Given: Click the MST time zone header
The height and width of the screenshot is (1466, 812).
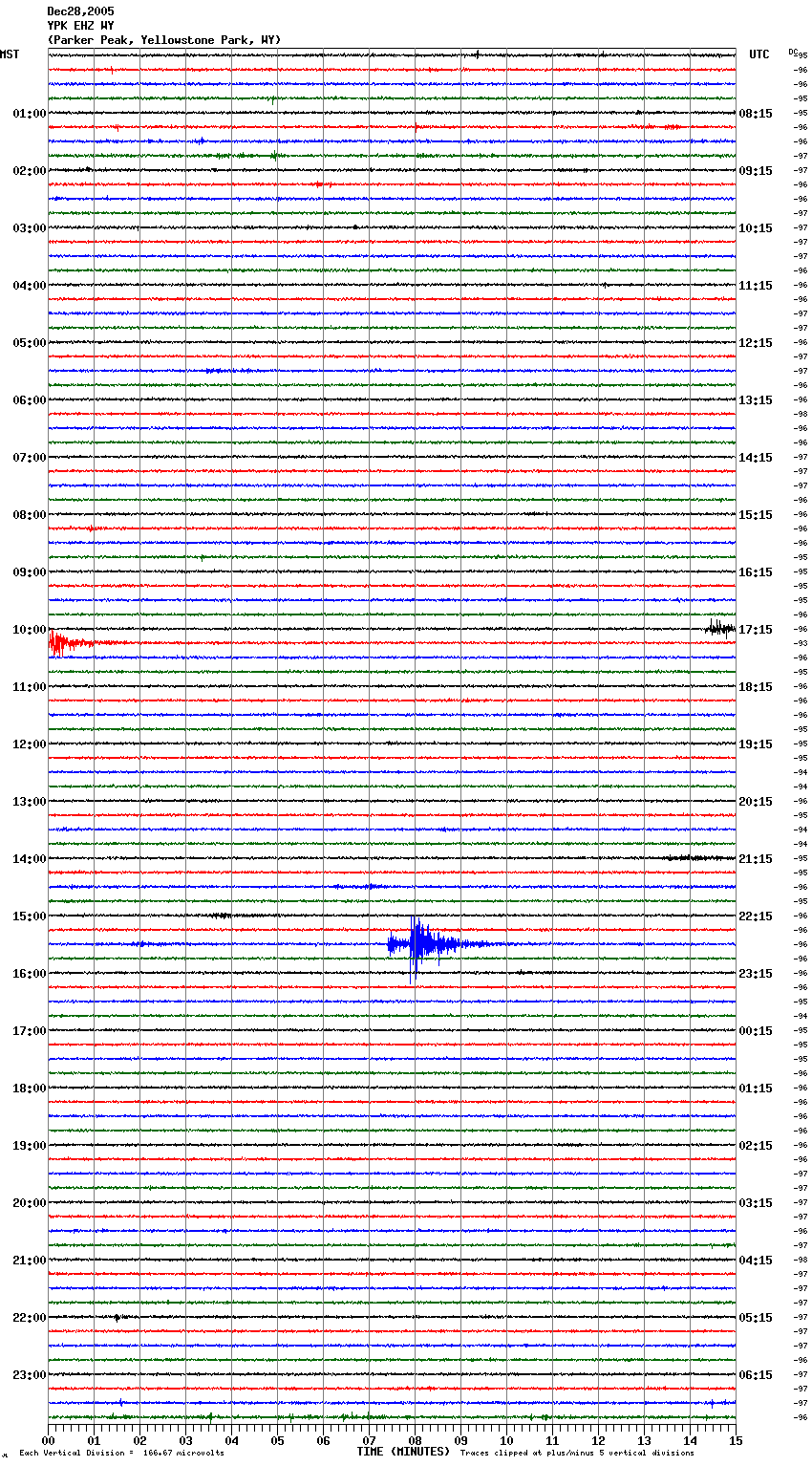Looking at the screenshot, I should (10, 54).
